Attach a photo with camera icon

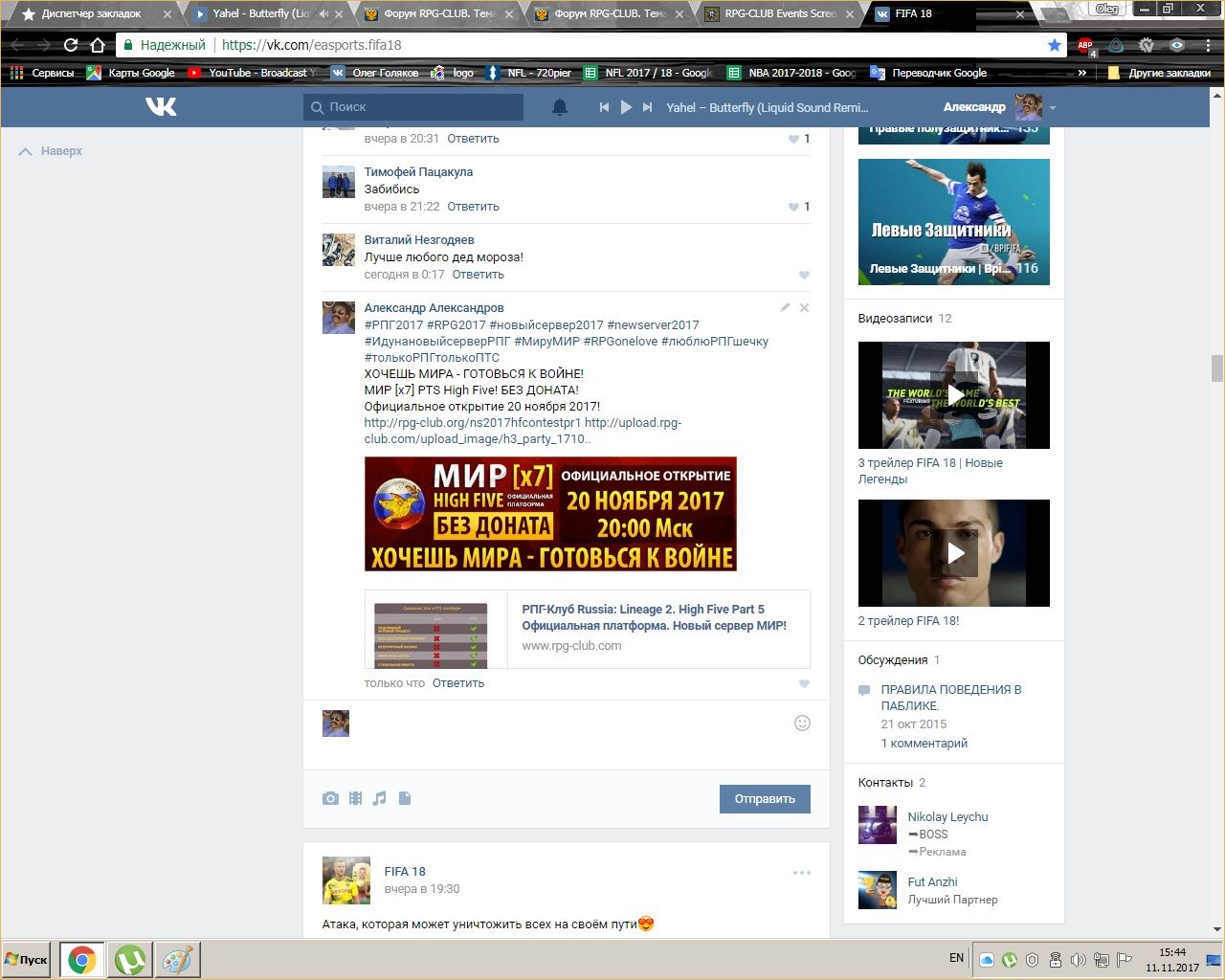(330, 798)
